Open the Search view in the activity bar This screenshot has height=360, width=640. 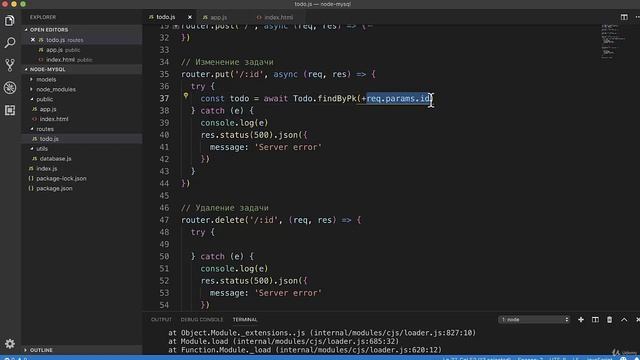click(9, 42)
